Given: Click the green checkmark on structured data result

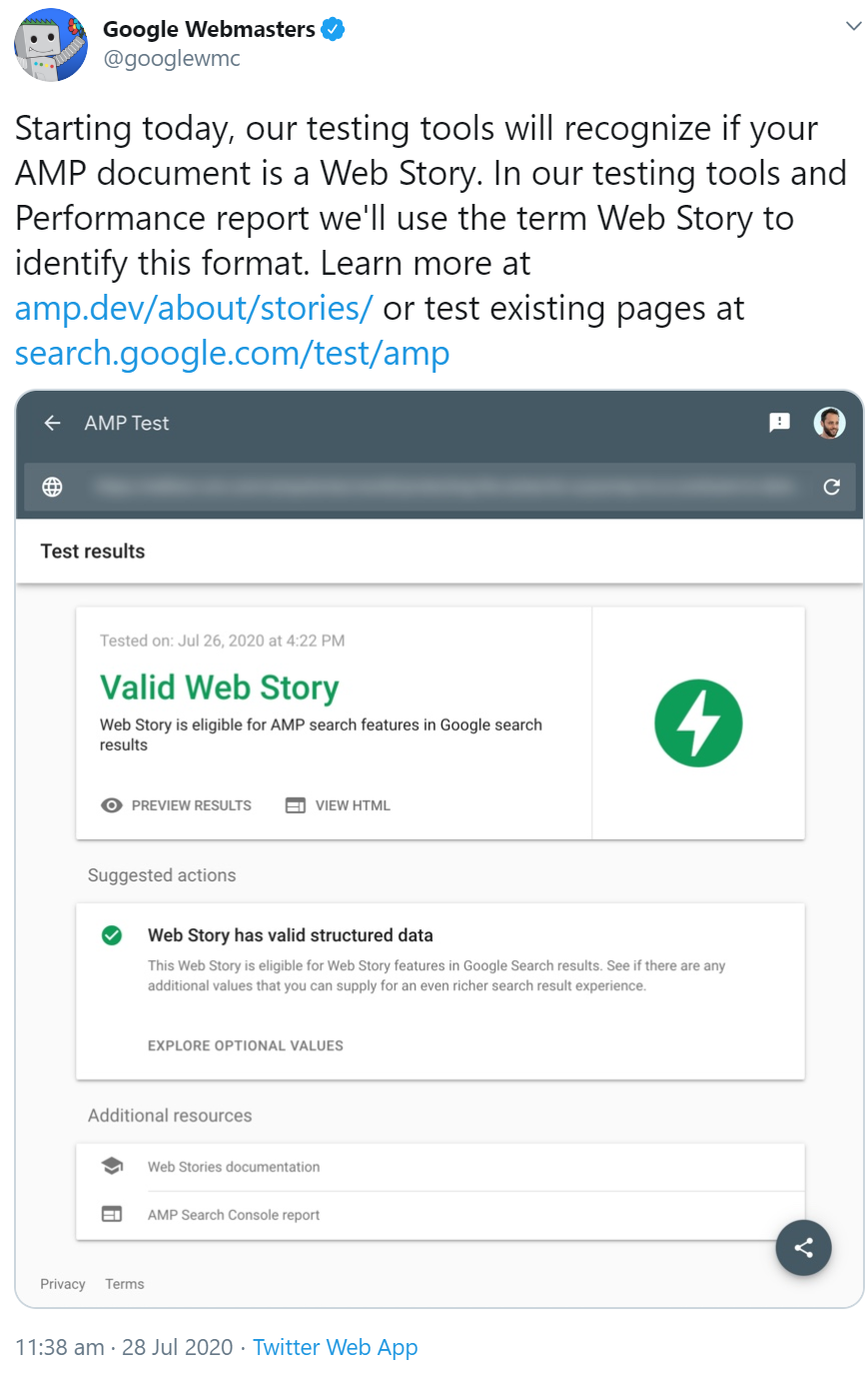Looking at the screenshot, I should (x=111, y=935).
